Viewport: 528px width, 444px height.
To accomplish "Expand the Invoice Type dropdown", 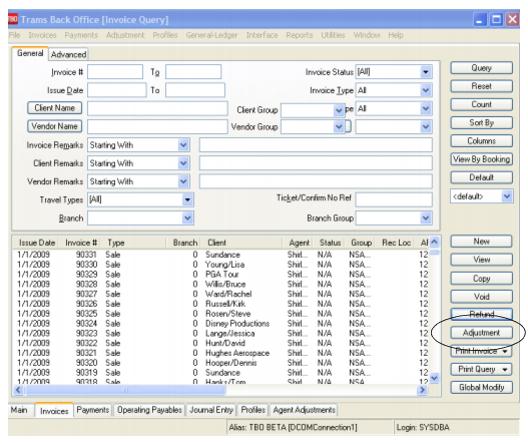I will pyautogui.click(x=426, y=90).
